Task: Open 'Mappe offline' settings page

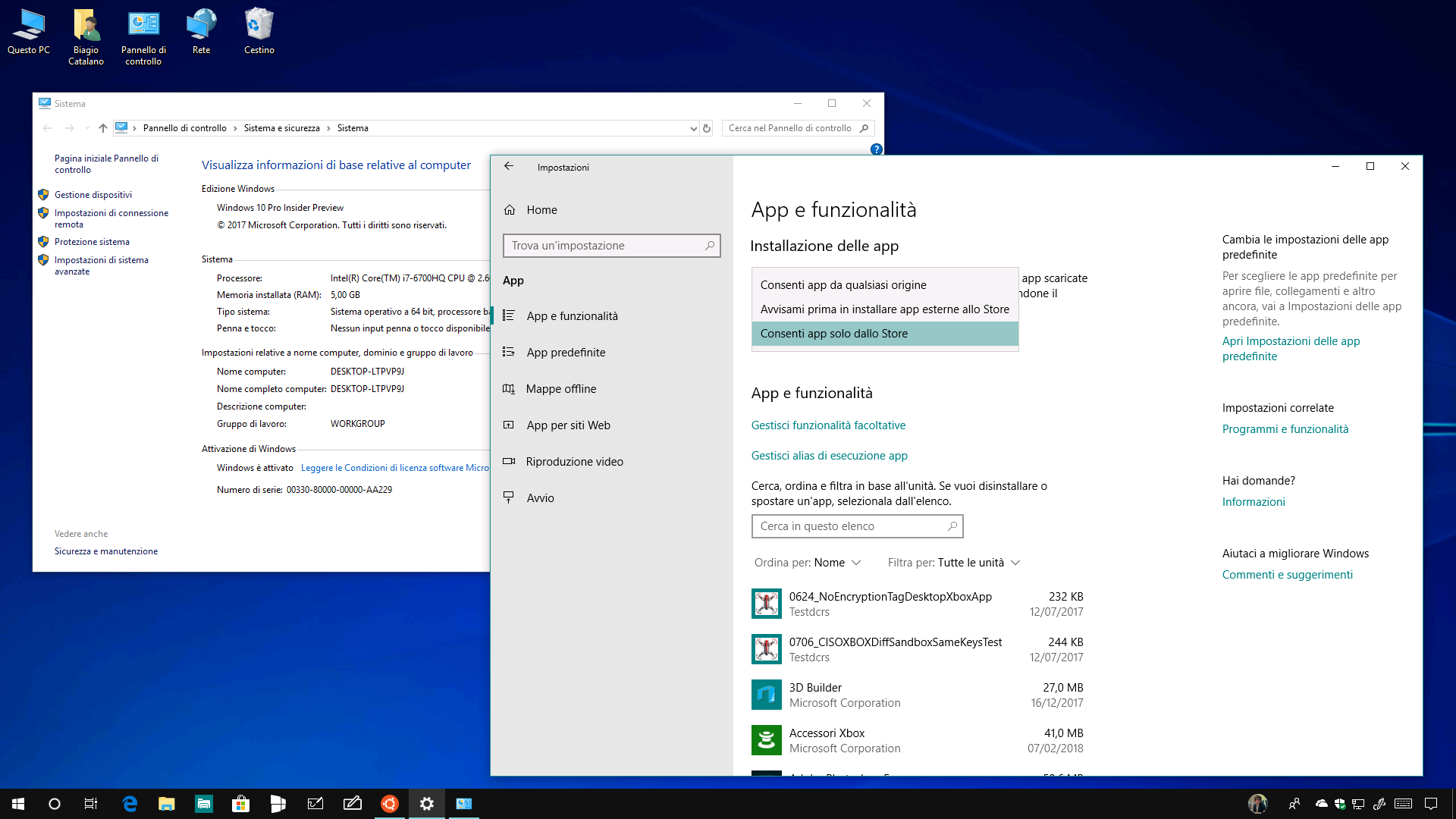Action: click(x=561, y=389)
